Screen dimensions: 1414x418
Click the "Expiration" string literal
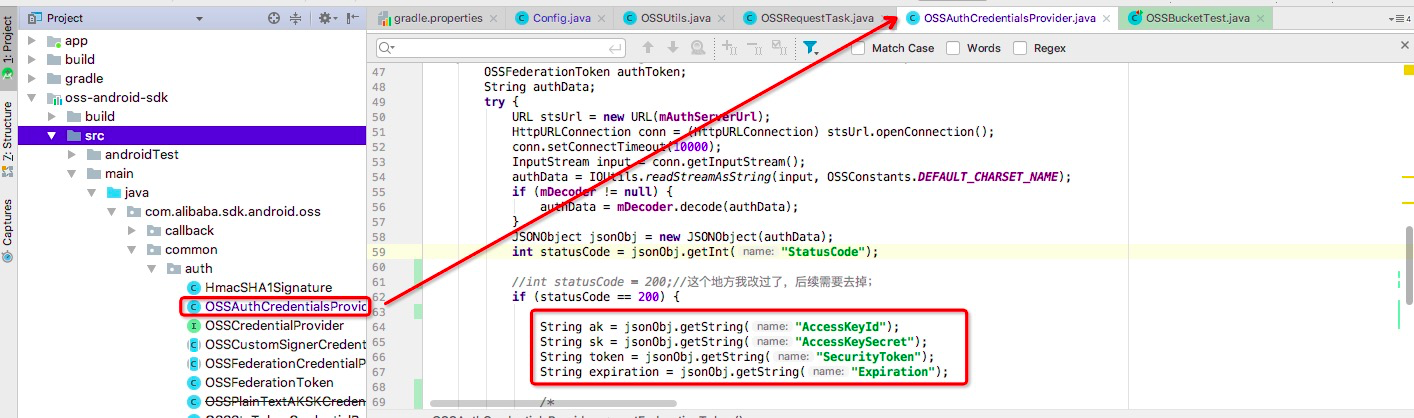pyautogui.click(x=892, y=372)
